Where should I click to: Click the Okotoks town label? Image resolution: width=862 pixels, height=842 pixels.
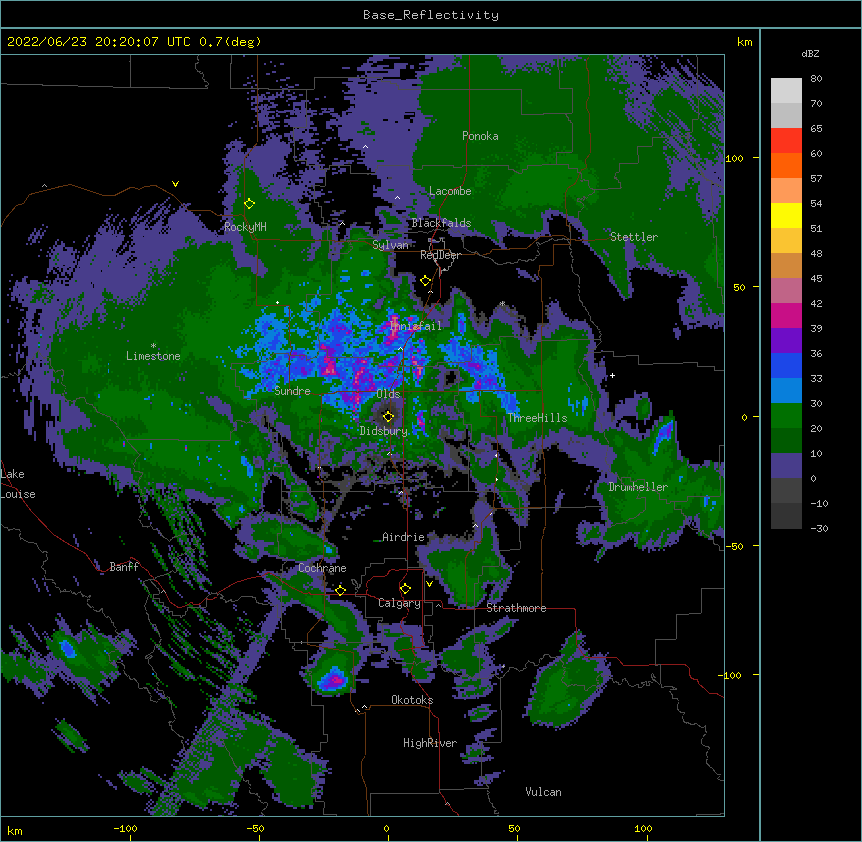click(x=412, y=700)
